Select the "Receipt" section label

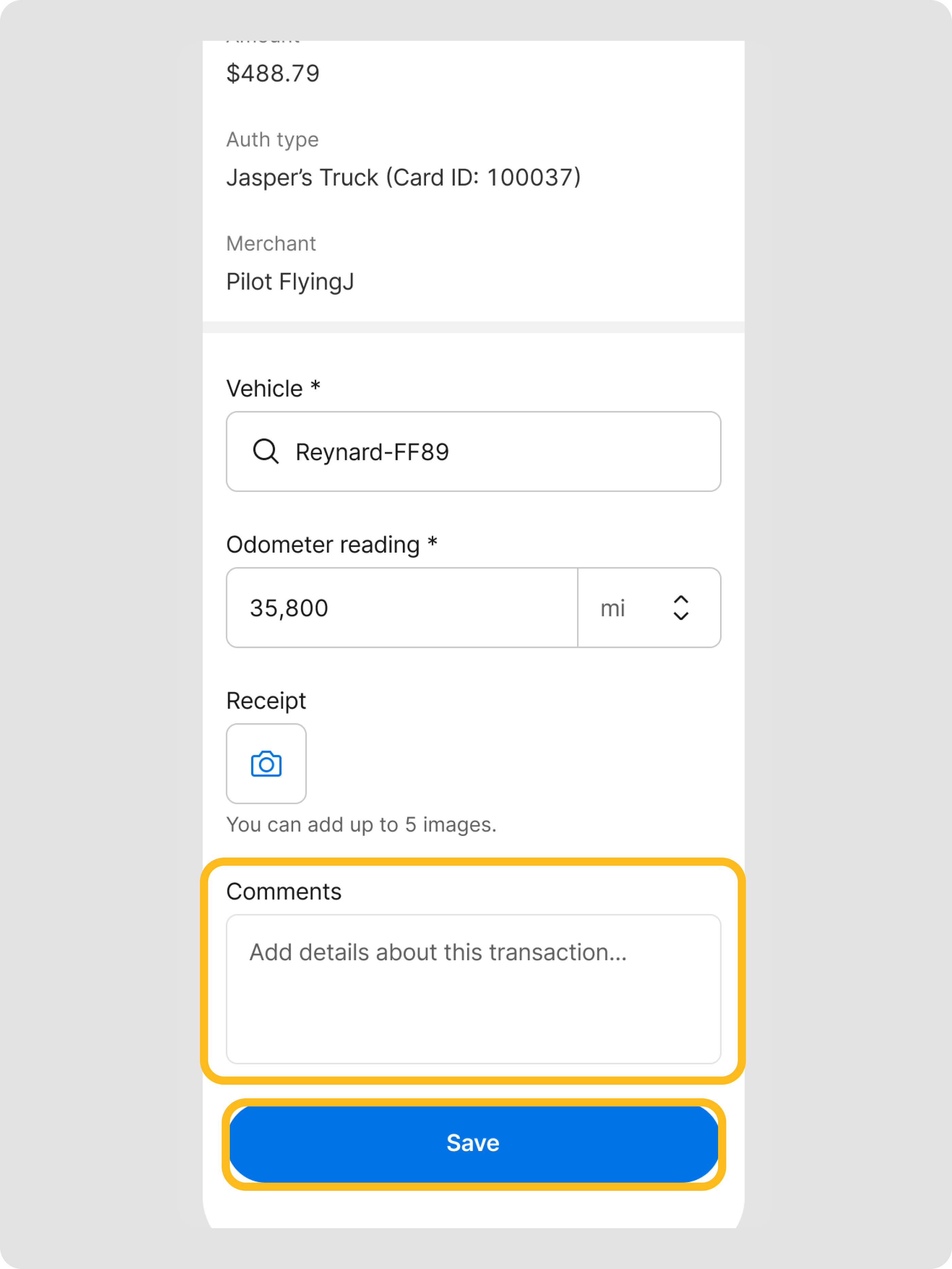pos(266,701)
